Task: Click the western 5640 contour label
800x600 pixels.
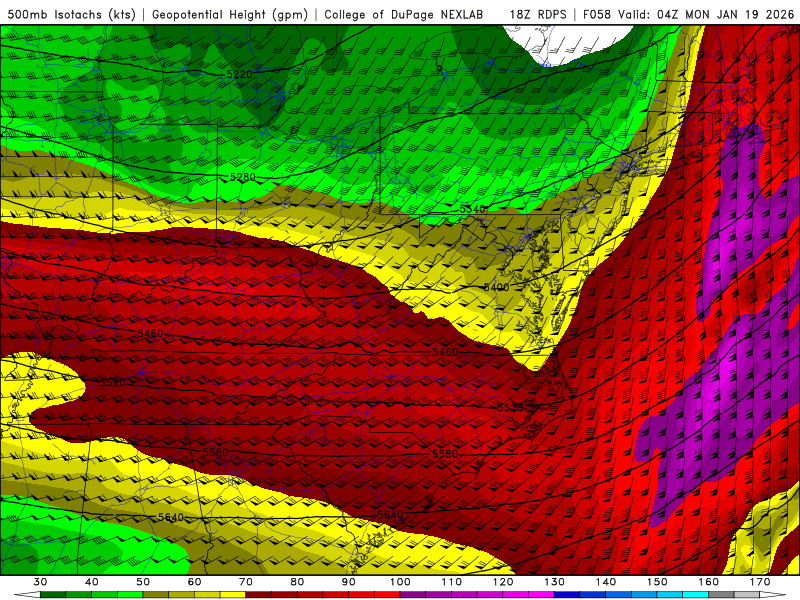Action: point(170,517)
